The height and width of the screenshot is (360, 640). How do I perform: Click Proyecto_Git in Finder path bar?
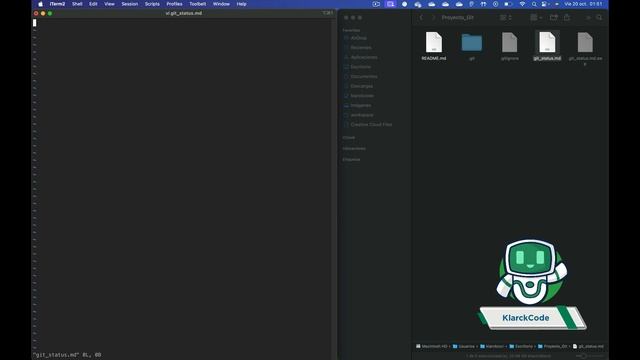coord(553,346)
